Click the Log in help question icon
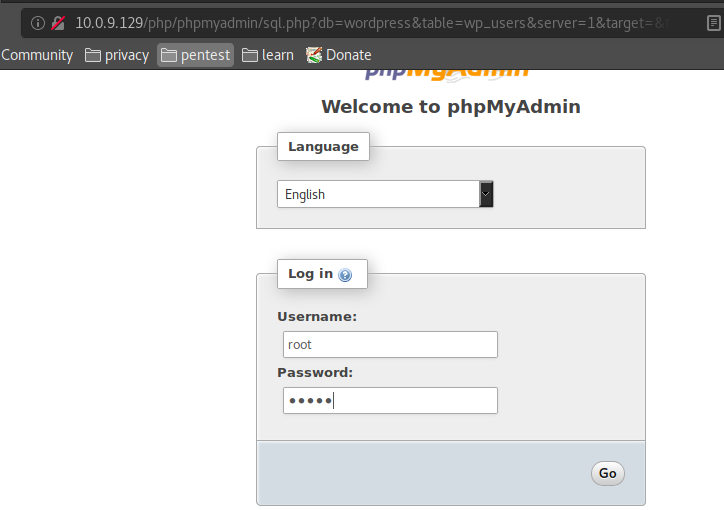 (x=345, y=275)
